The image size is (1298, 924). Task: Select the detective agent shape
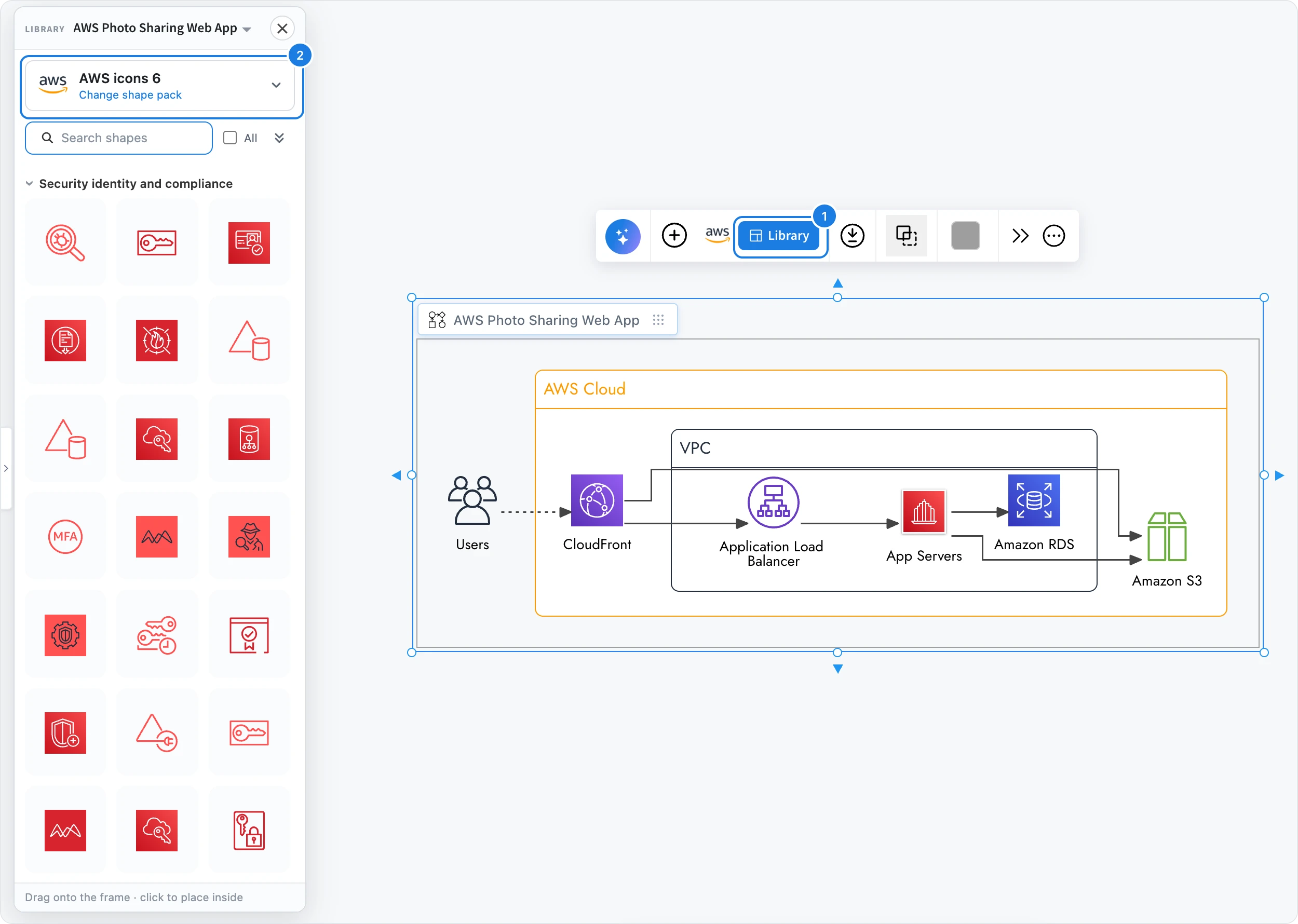tap(249, 537)
